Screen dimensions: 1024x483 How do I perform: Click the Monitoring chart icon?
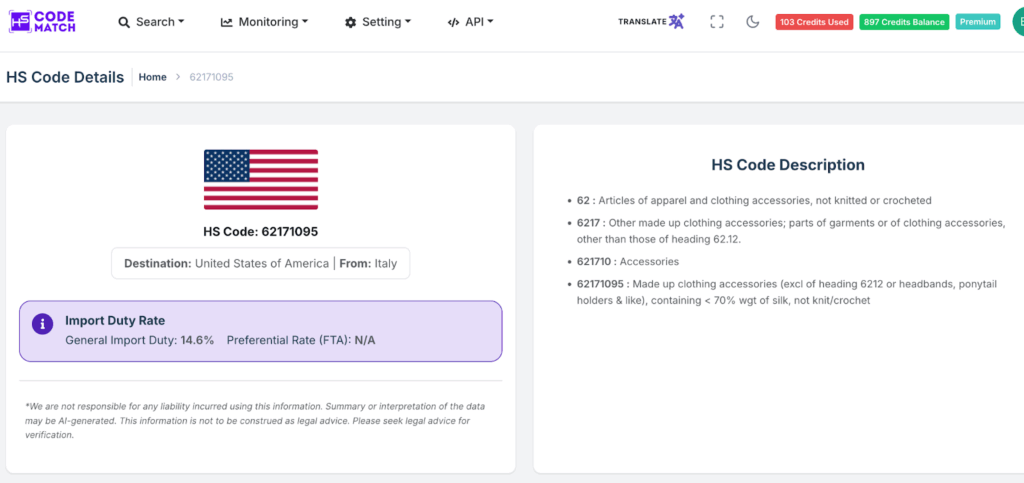[x=227, y=22]
